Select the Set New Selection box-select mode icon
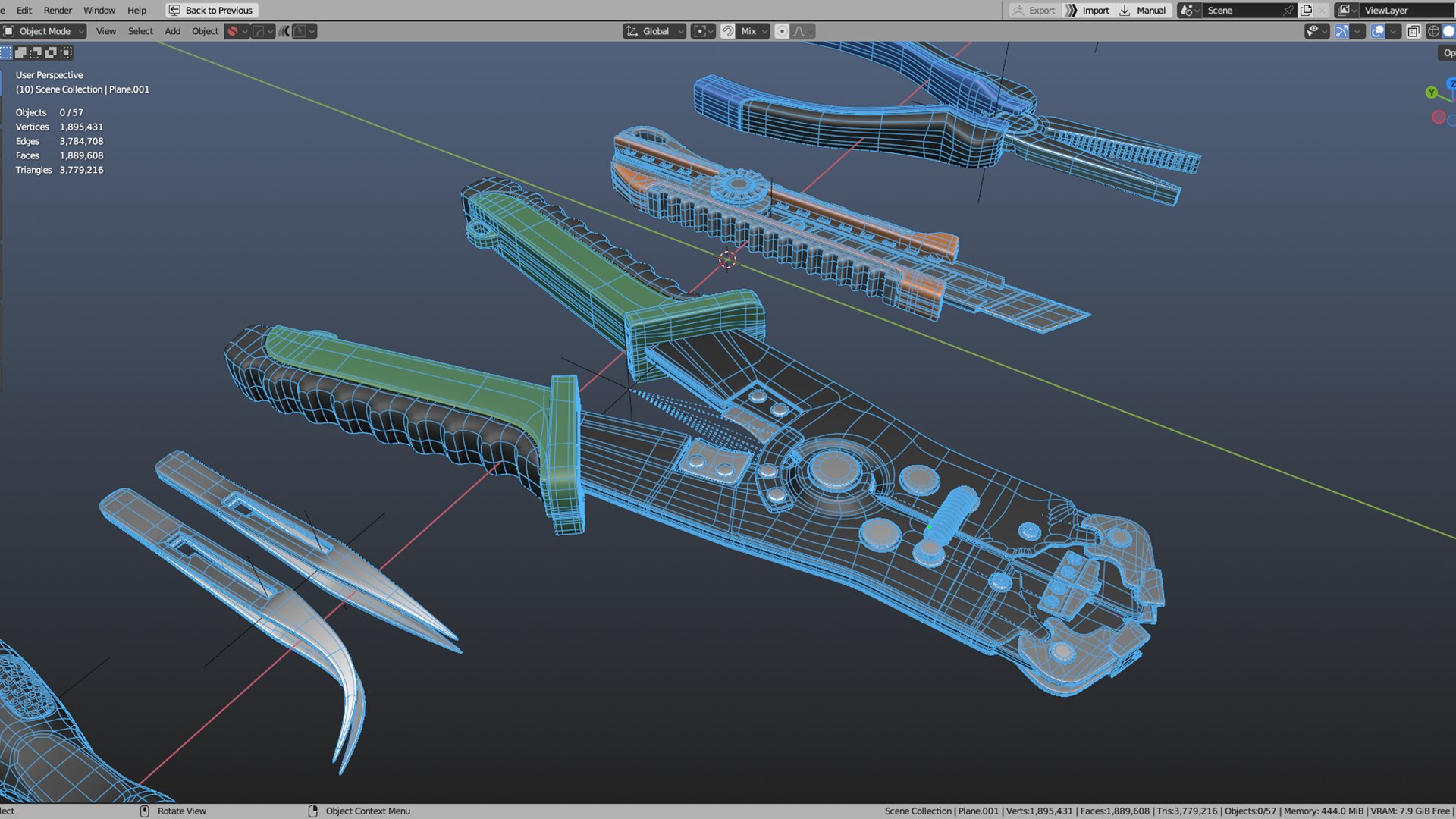The width and height of the screenshot is (1456, 819). (x=6, y=52)
